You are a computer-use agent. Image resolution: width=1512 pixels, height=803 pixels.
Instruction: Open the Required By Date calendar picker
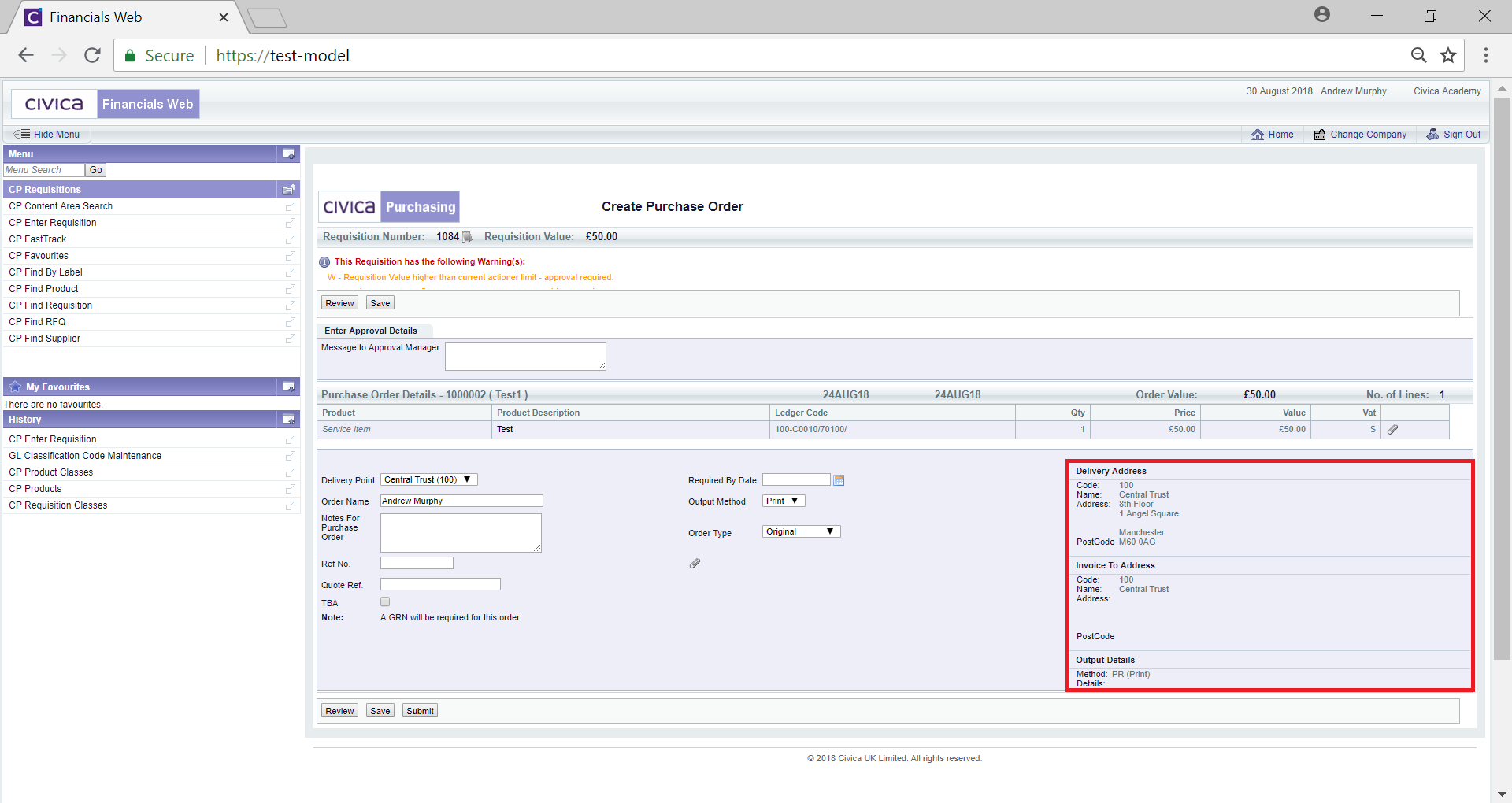coord(839,480)
